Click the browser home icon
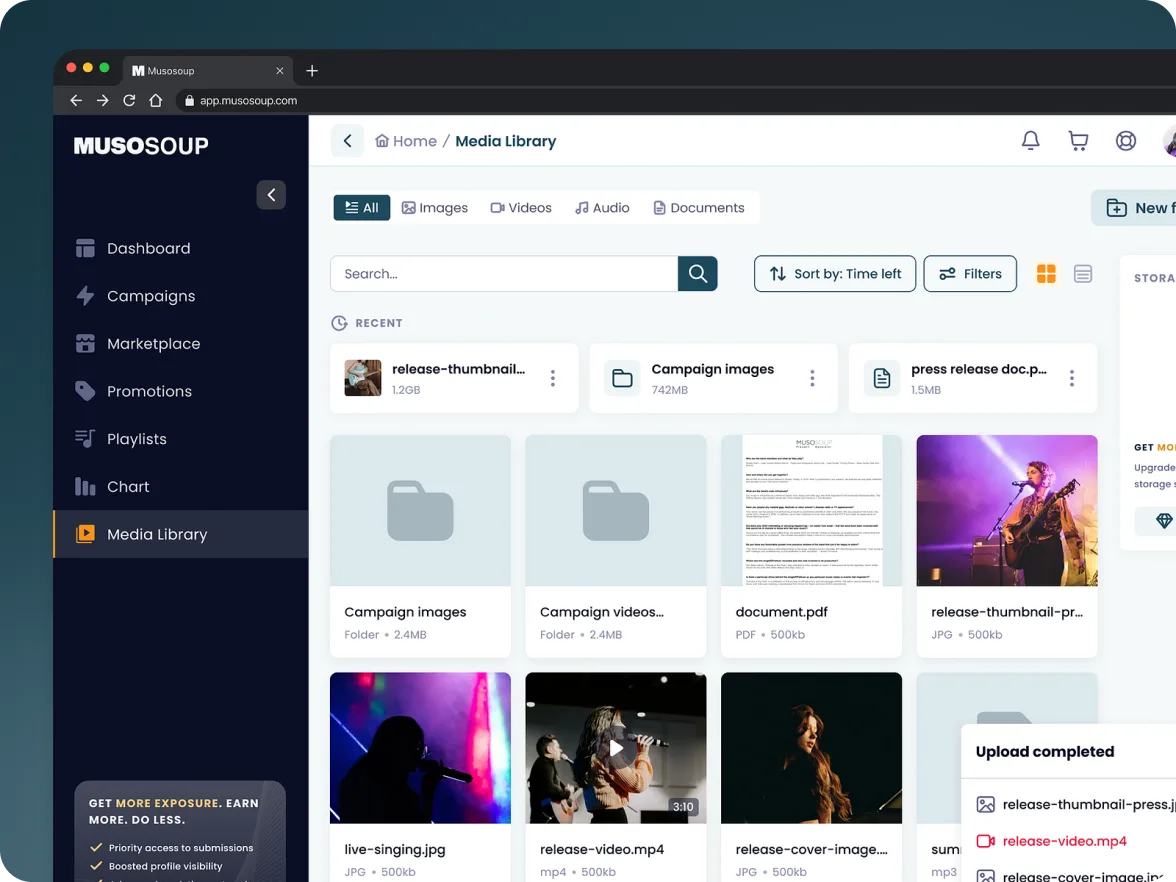 coord(156,100)
